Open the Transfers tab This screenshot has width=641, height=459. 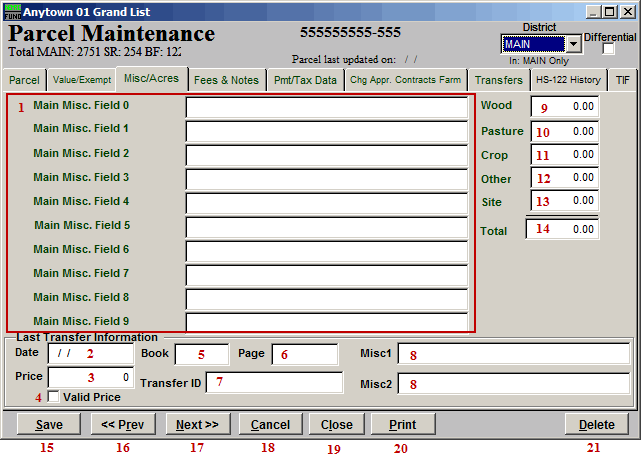click(498, 80)
